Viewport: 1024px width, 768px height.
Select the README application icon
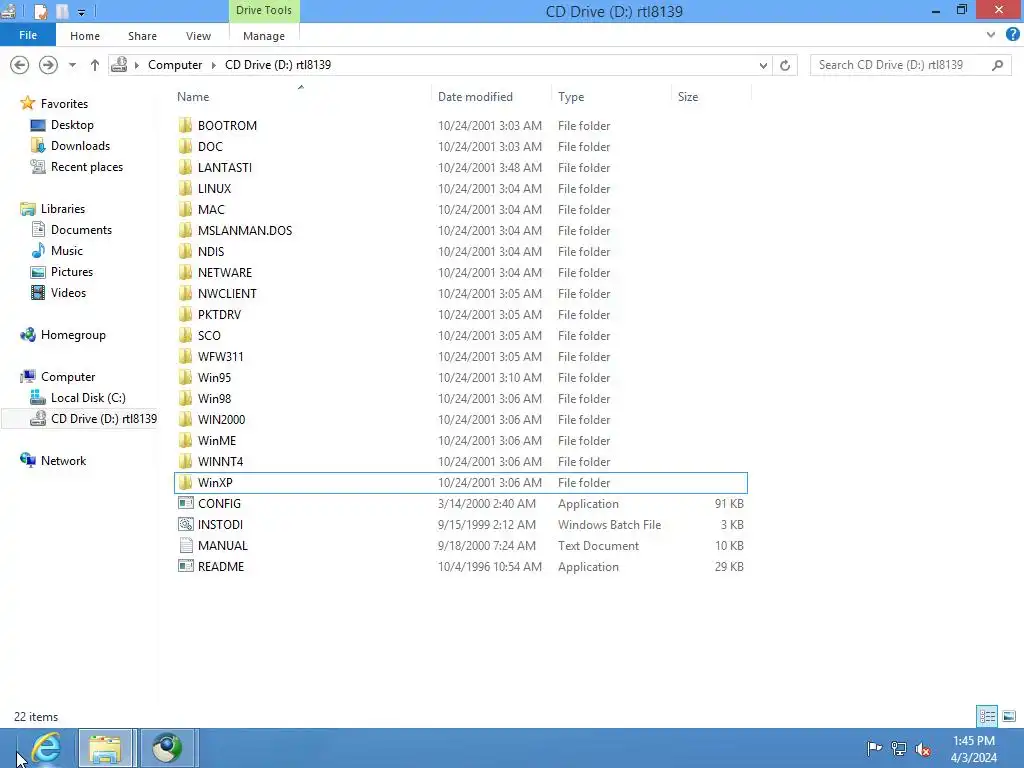pos(185,566)
